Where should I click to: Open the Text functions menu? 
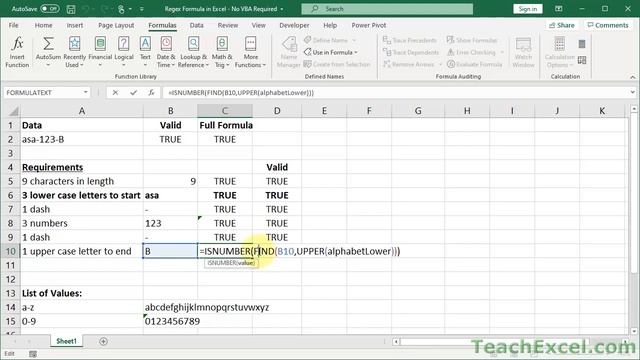[145, 52]
